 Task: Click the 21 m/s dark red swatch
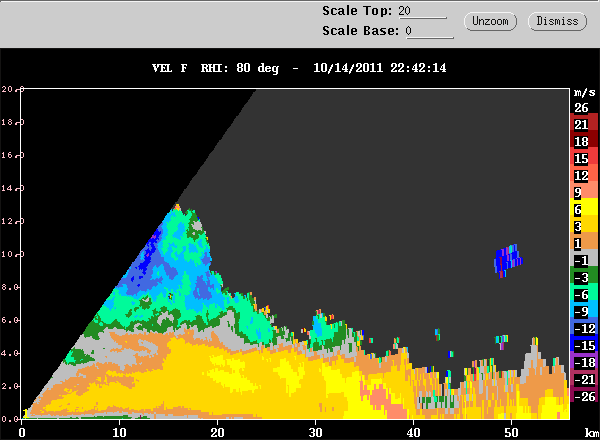point(584,124)
